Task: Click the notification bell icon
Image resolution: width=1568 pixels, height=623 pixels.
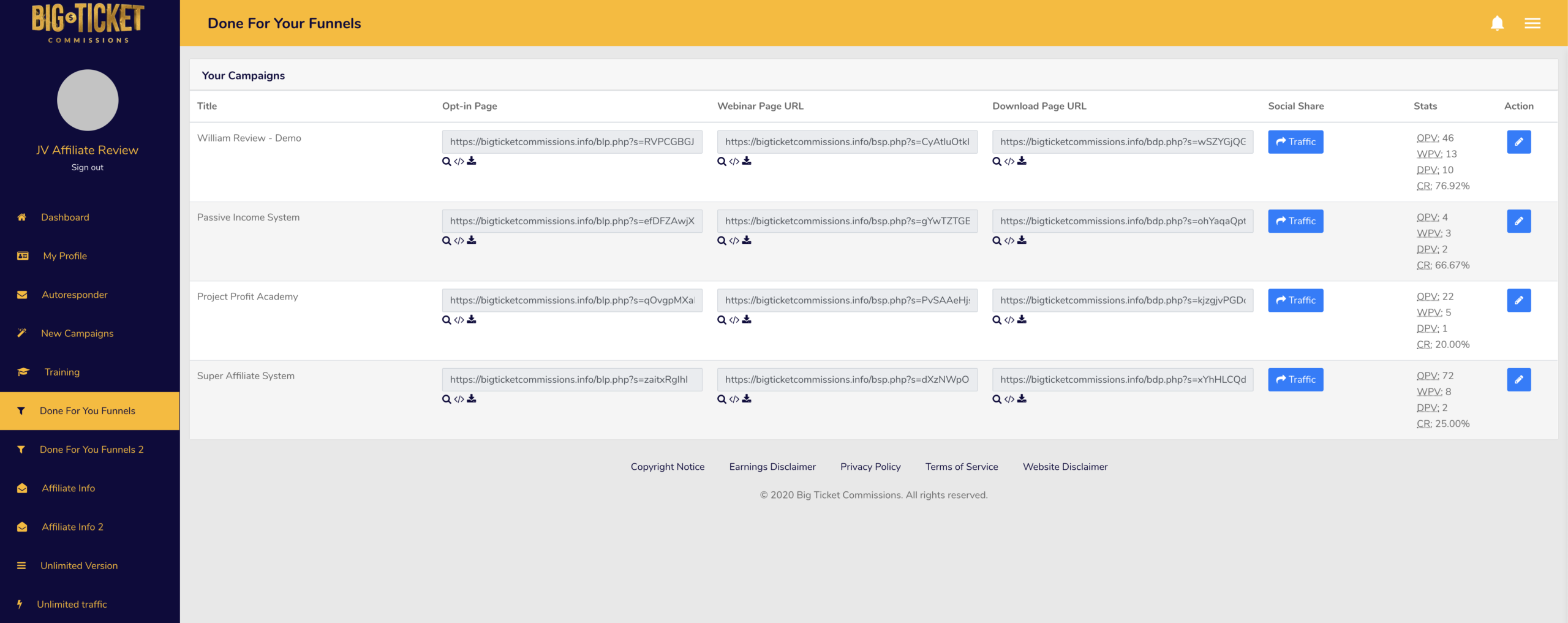Action: [1497, 23]
